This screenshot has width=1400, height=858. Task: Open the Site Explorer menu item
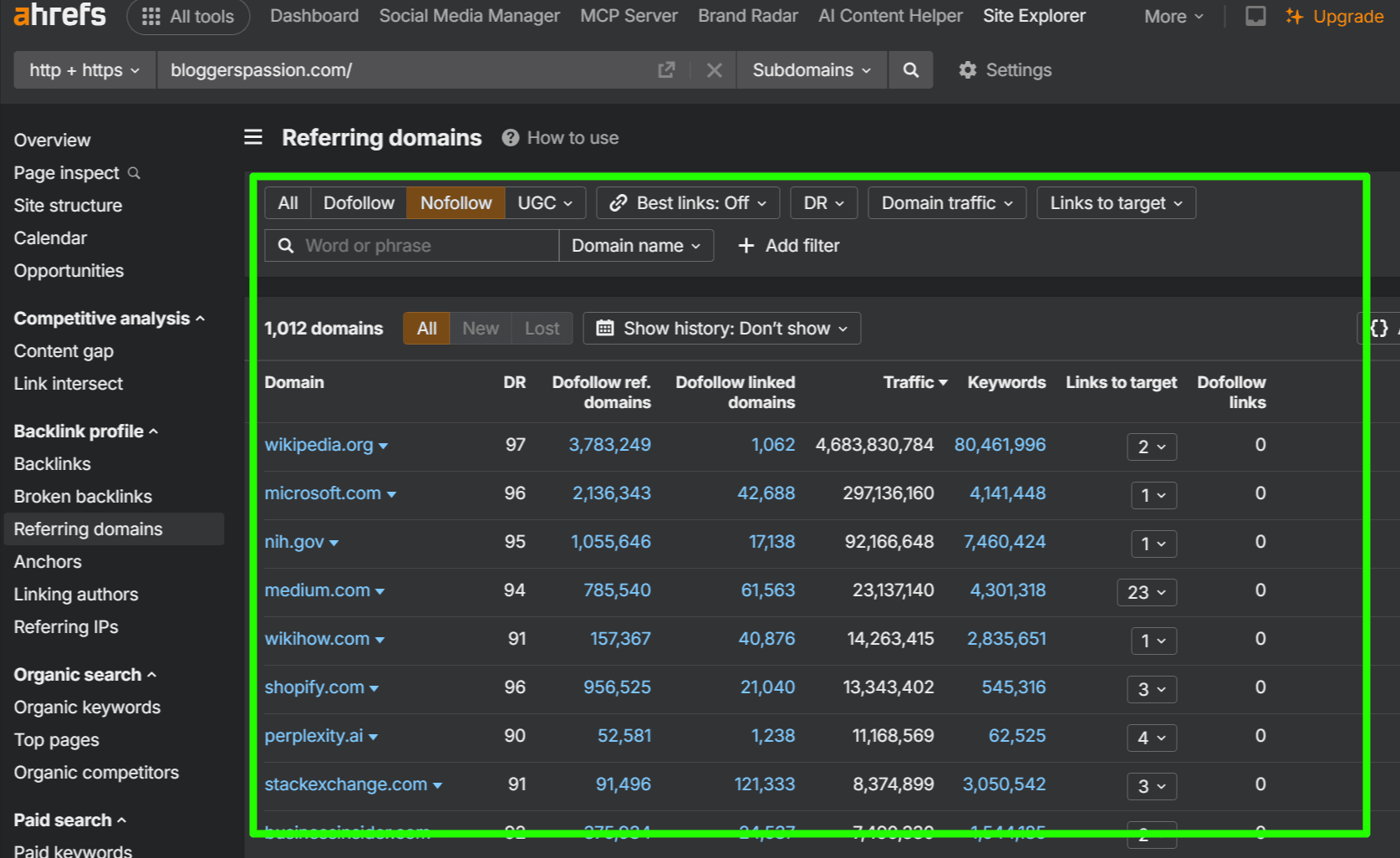[1034, 15]
